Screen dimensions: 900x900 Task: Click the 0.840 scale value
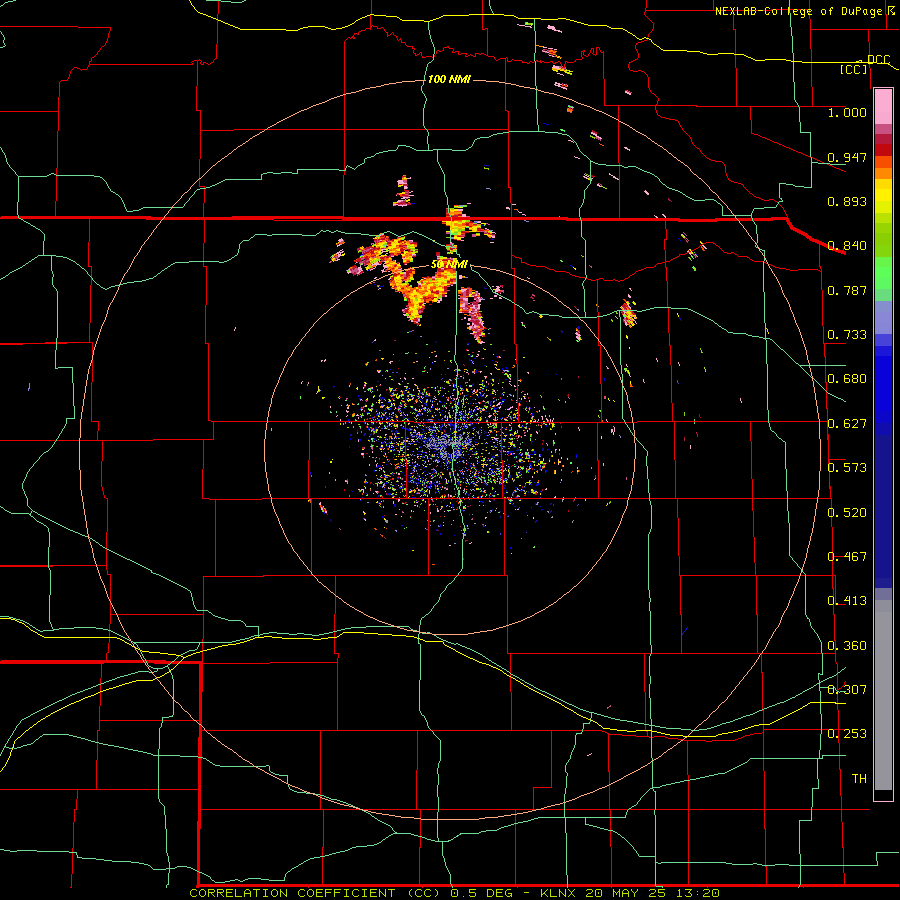tap(847, 246)
